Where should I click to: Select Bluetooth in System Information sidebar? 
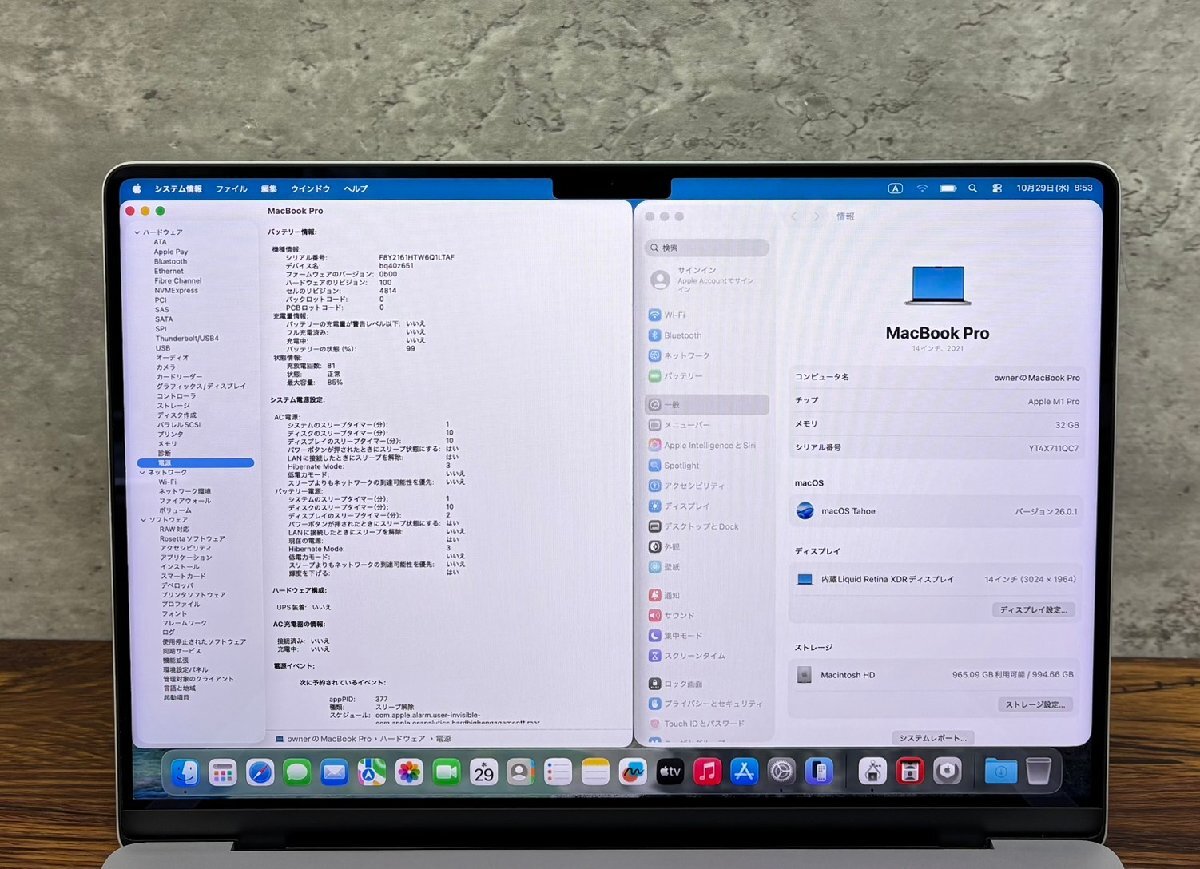click(170, 261)
